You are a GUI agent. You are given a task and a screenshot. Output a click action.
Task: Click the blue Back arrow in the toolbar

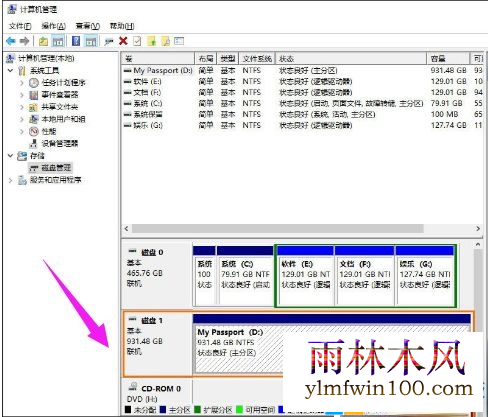[x=11, y=41]
